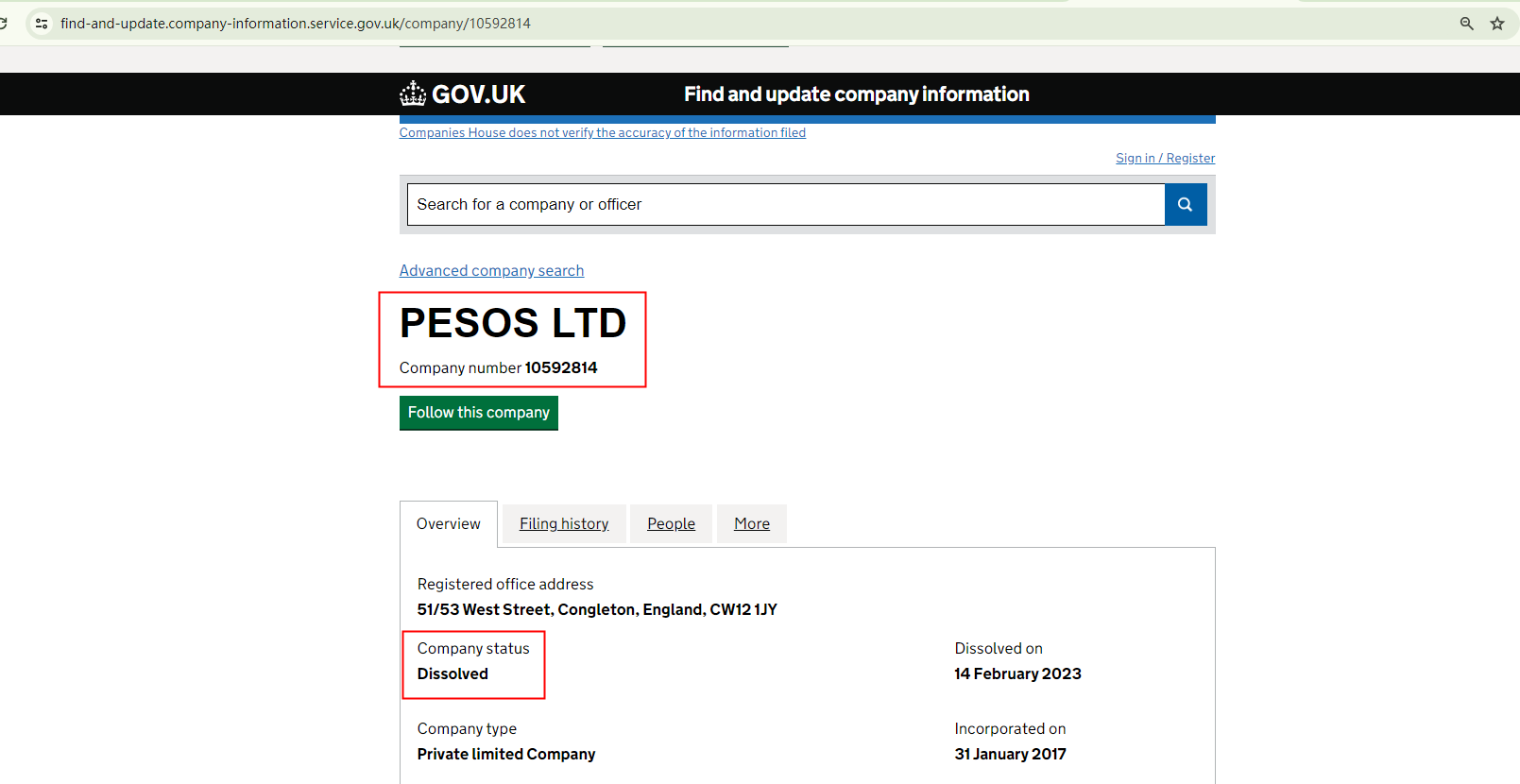Click the Dissolved company status value

(453, 674)
